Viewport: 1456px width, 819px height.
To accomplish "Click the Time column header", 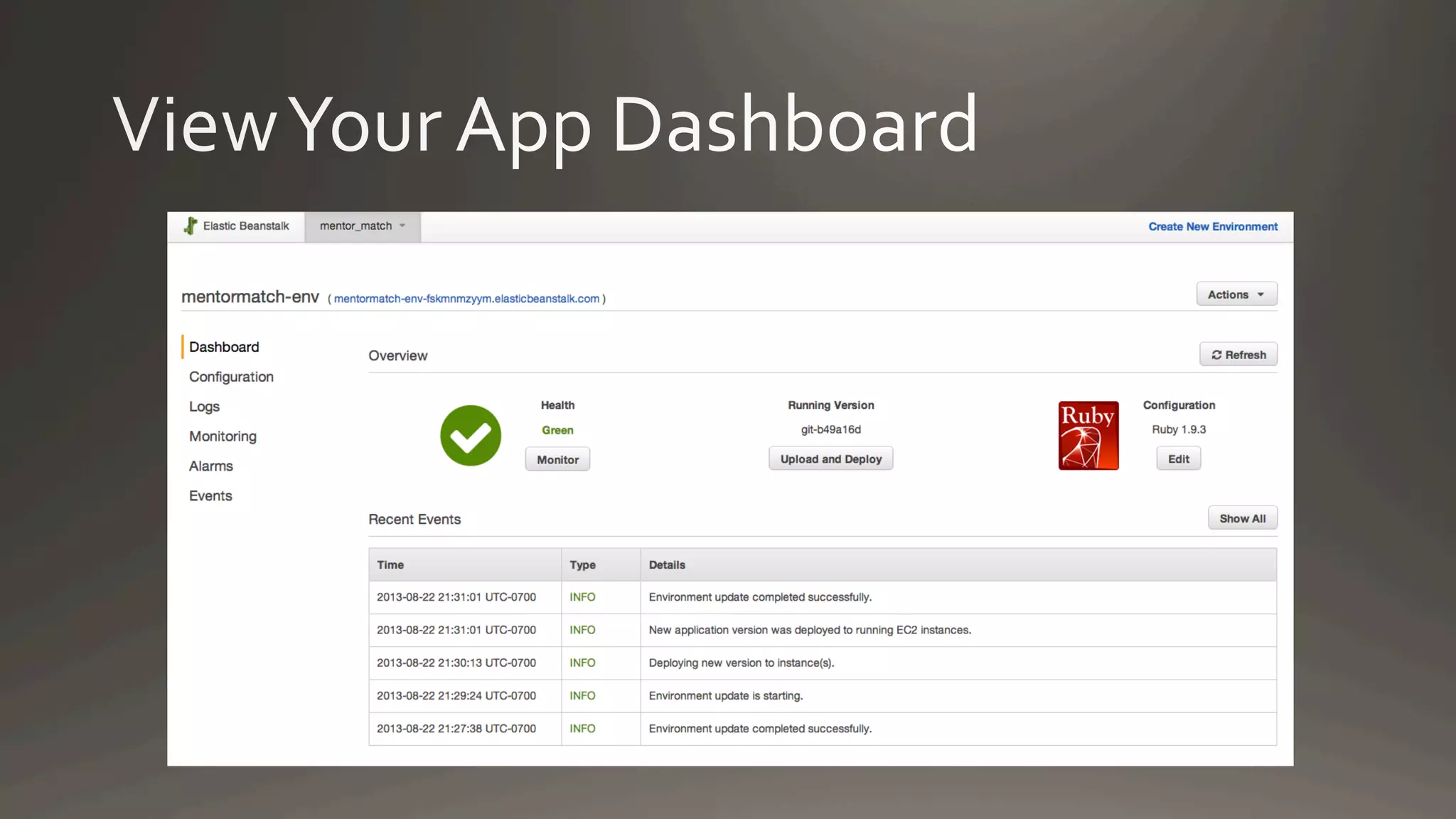I will 390,565.
